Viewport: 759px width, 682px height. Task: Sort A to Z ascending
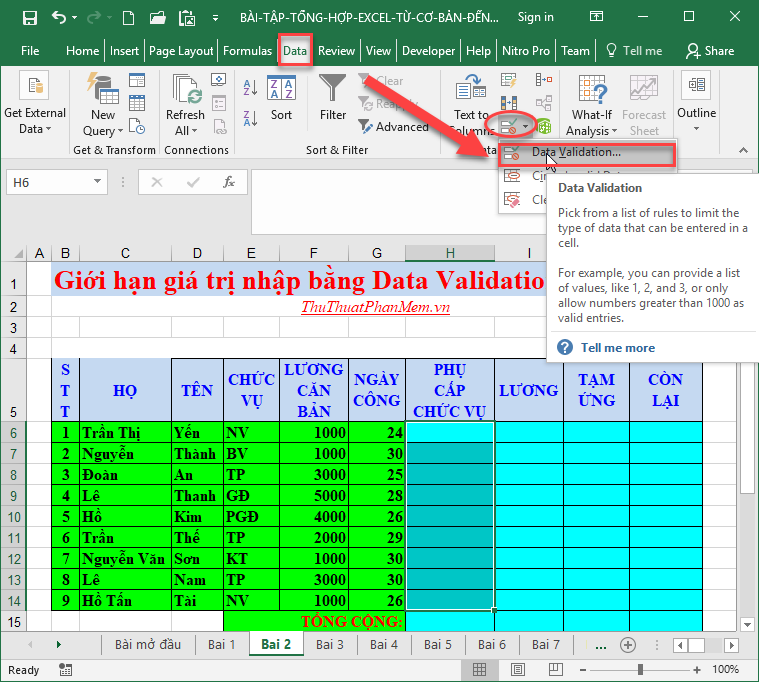point(250,88)
